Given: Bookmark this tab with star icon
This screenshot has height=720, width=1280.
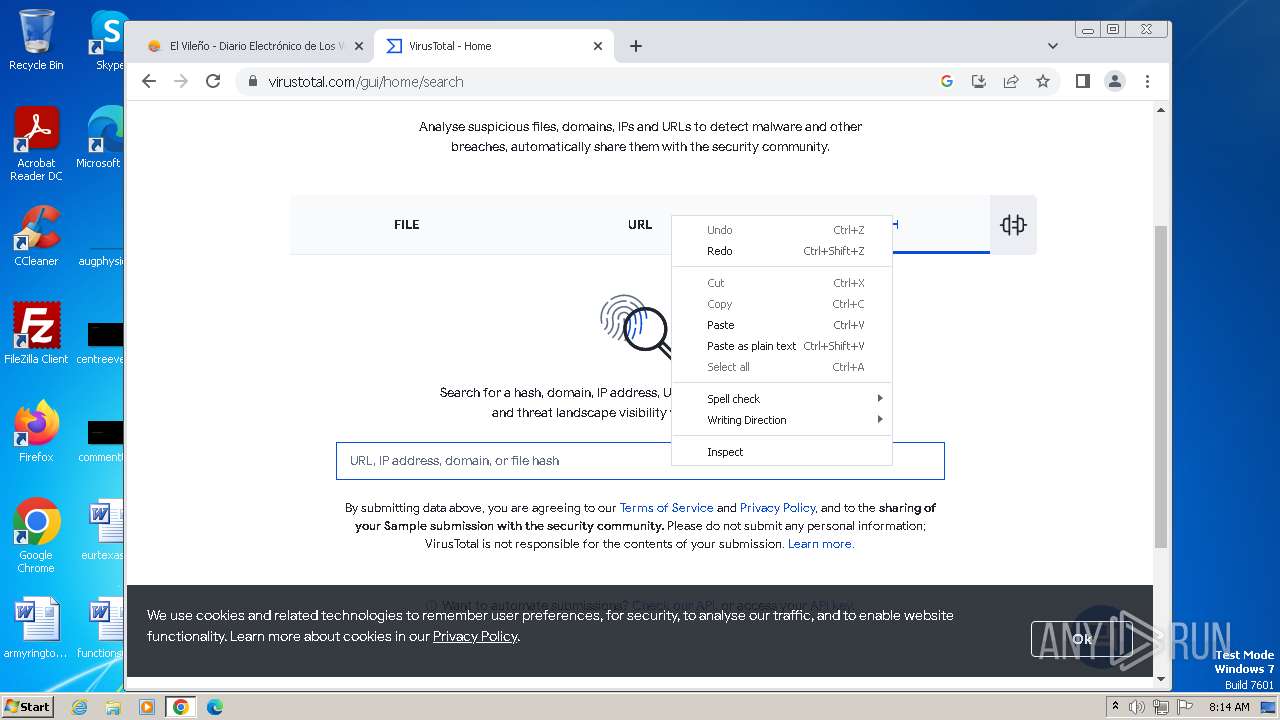Looking at the screenshot, I should pos(1043,81).
